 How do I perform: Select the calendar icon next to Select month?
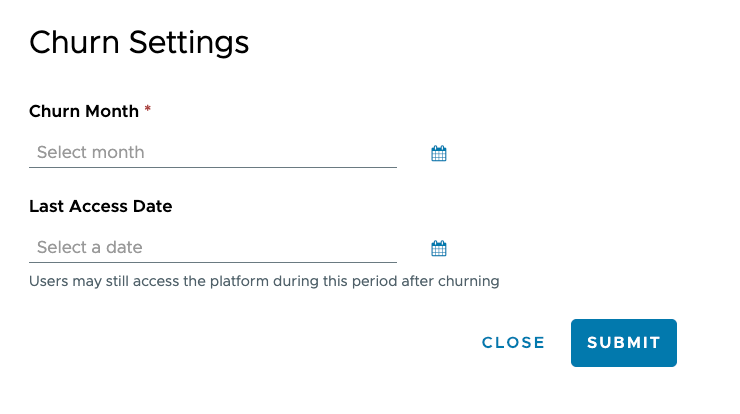point(438,153)
